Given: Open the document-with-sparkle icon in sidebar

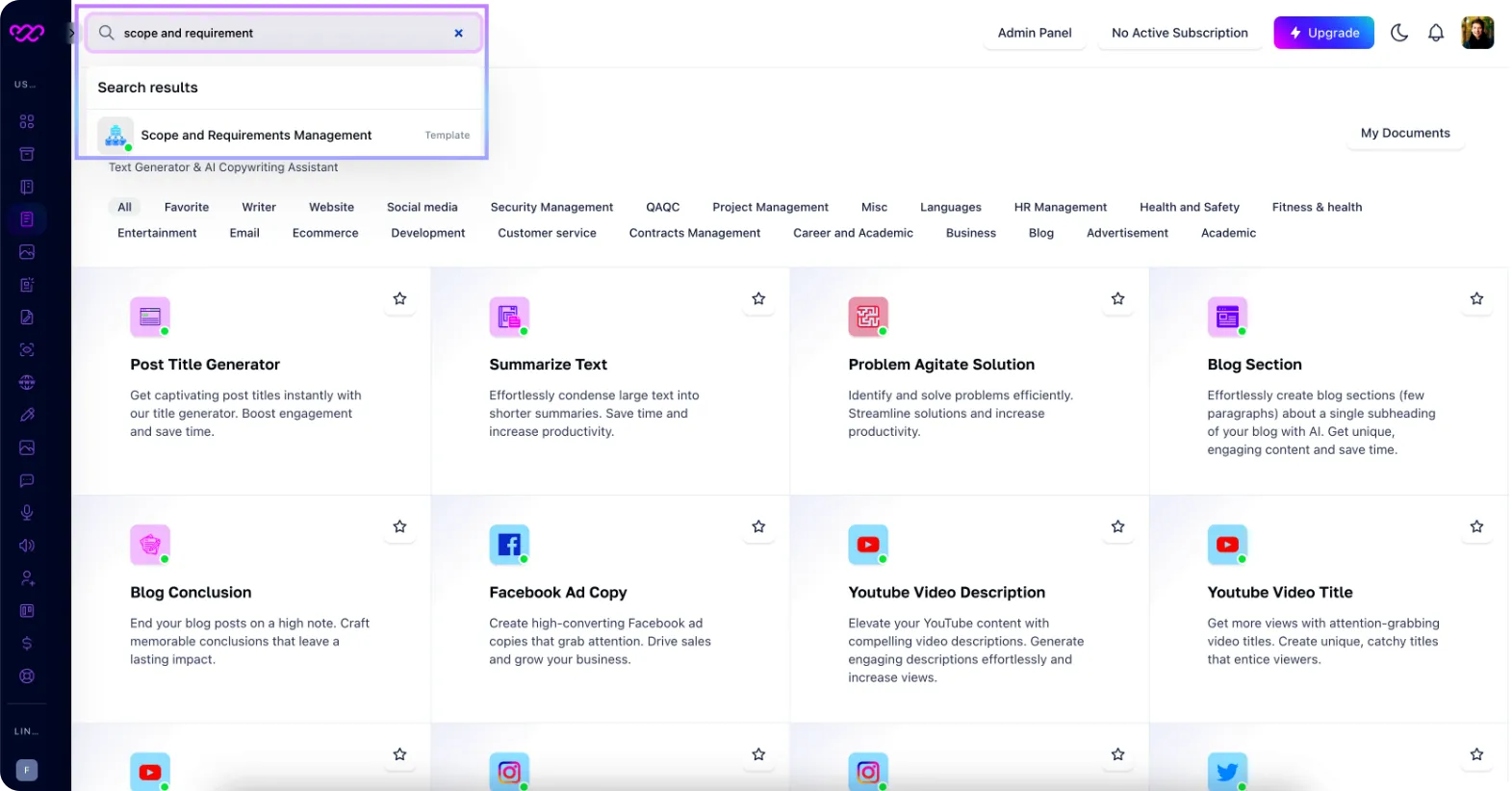Looking at the screenshot, I should pos(27,285).
